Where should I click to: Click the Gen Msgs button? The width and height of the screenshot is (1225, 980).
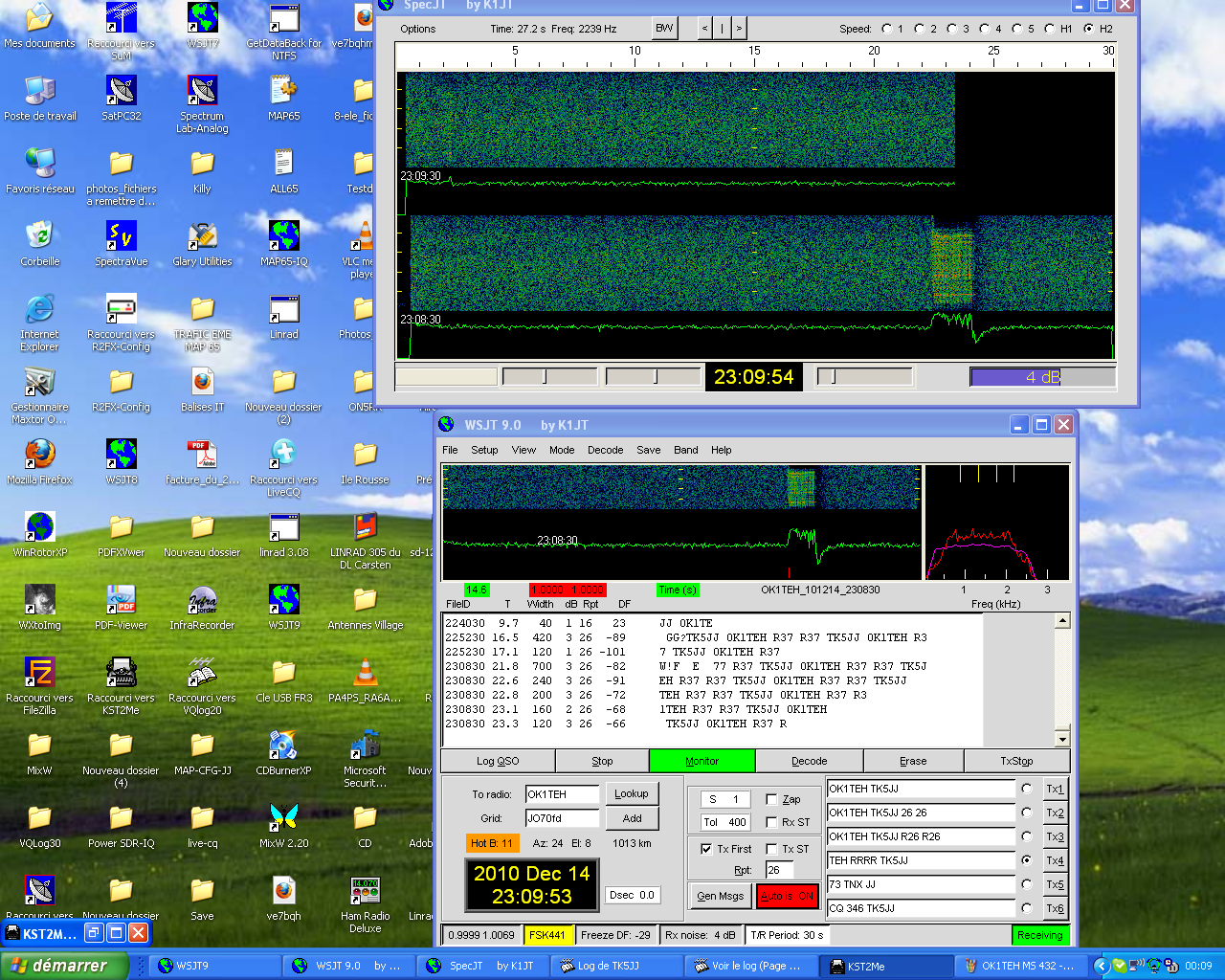pos(720,896)
